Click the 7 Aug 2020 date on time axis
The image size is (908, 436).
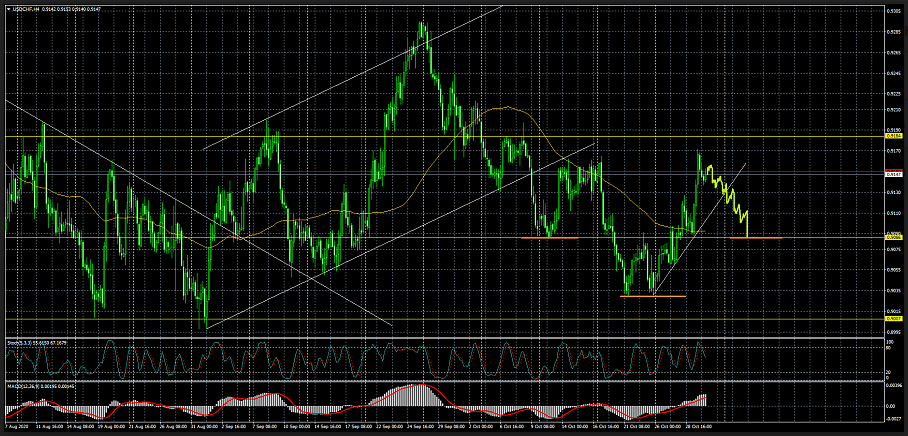tap(14, 426)
